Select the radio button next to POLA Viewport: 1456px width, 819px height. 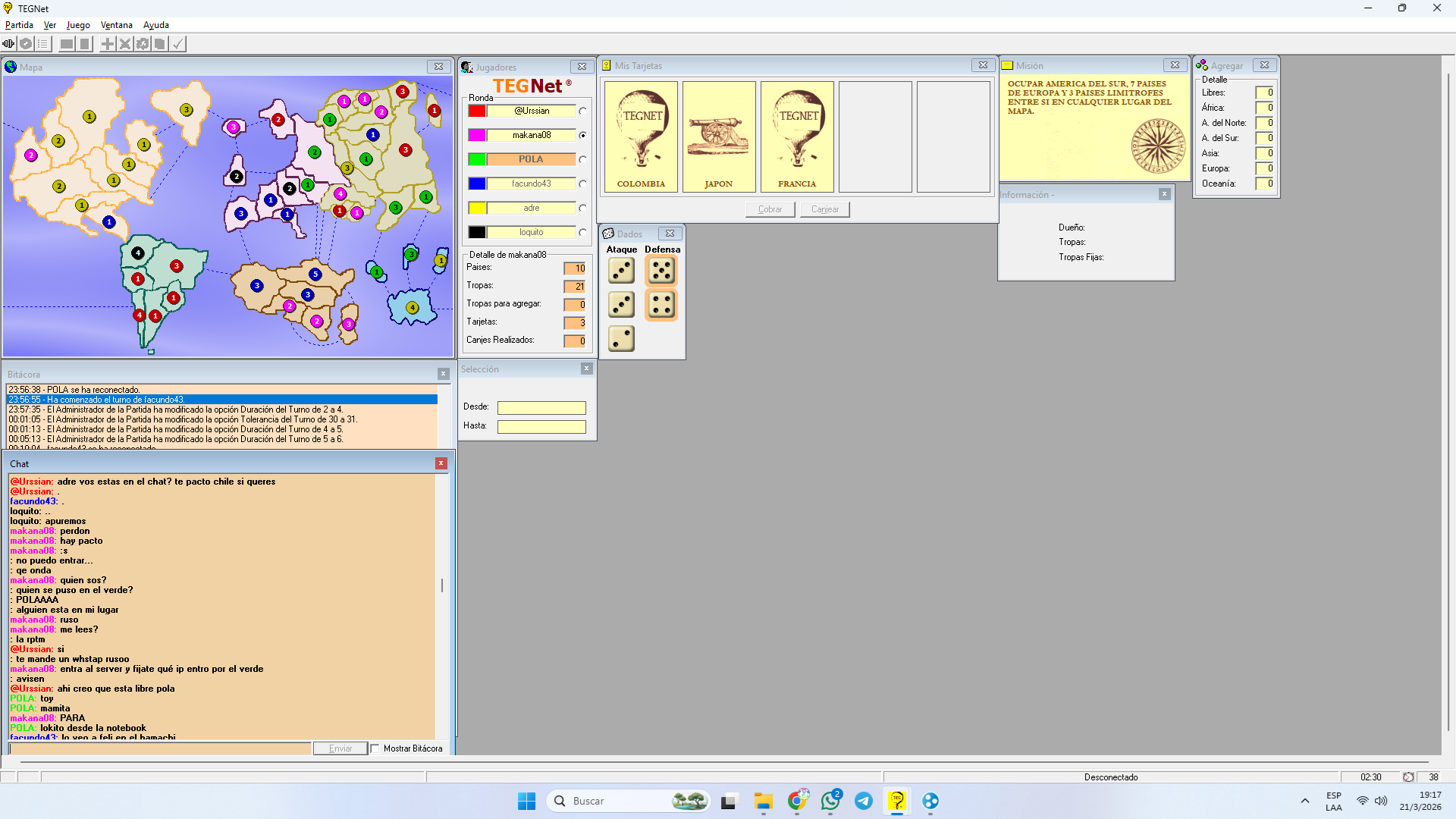pyautogui.click(x=582, y=159)
